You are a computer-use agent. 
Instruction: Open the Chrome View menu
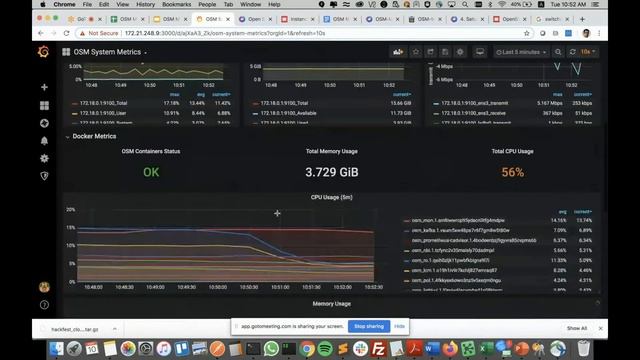[x=122, y=4]
